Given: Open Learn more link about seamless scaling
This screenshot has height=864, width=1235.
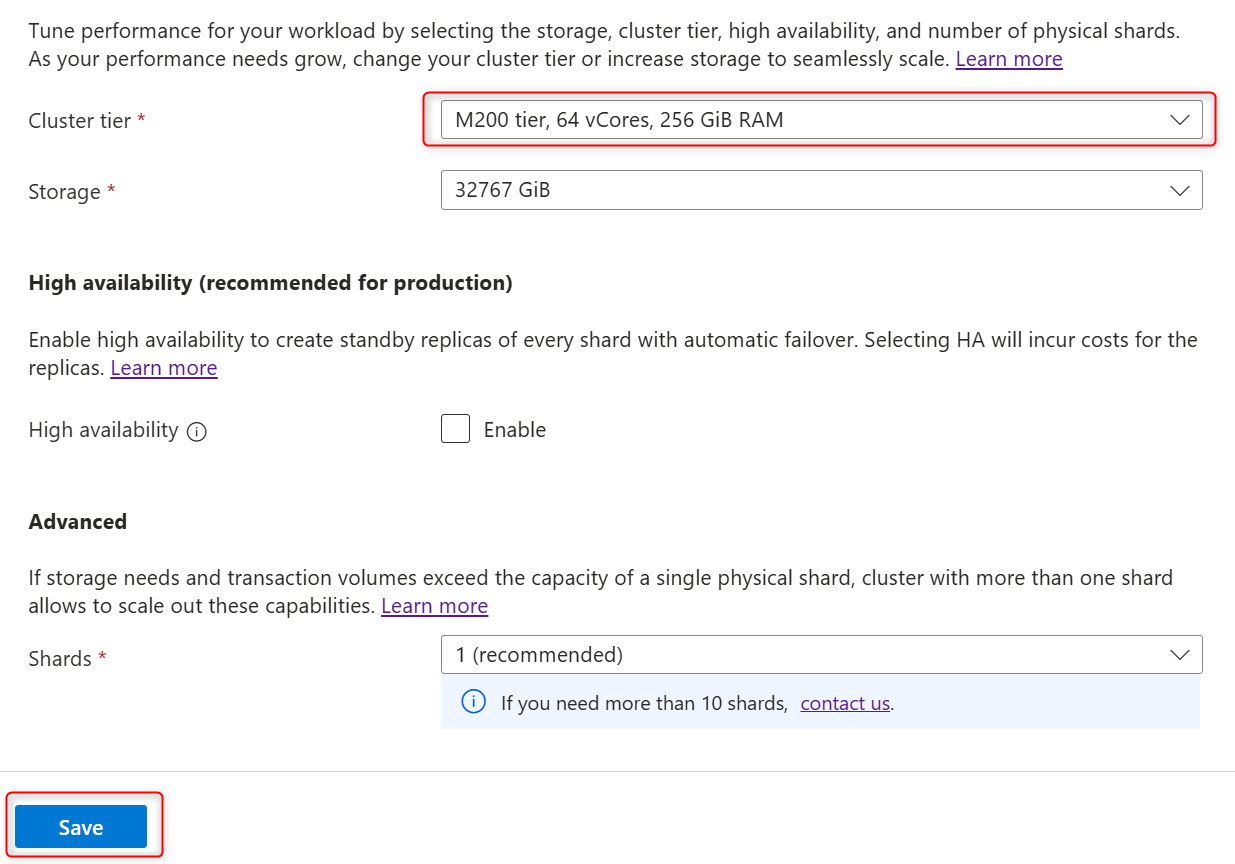Looking at the screenshot, I should click(1008, 59).
